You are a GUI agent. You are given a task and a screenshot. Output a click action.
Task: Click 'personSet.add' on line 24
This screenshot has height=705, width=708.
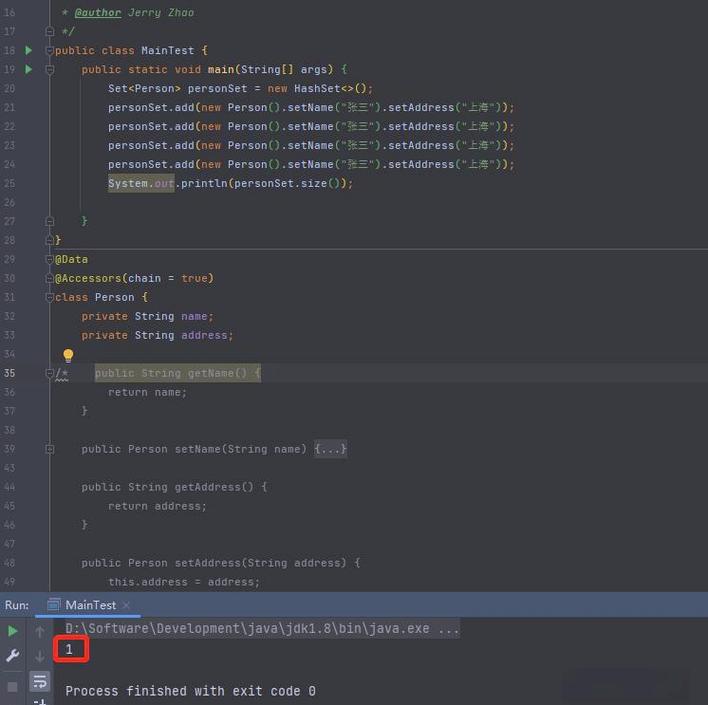coord(151,164)
